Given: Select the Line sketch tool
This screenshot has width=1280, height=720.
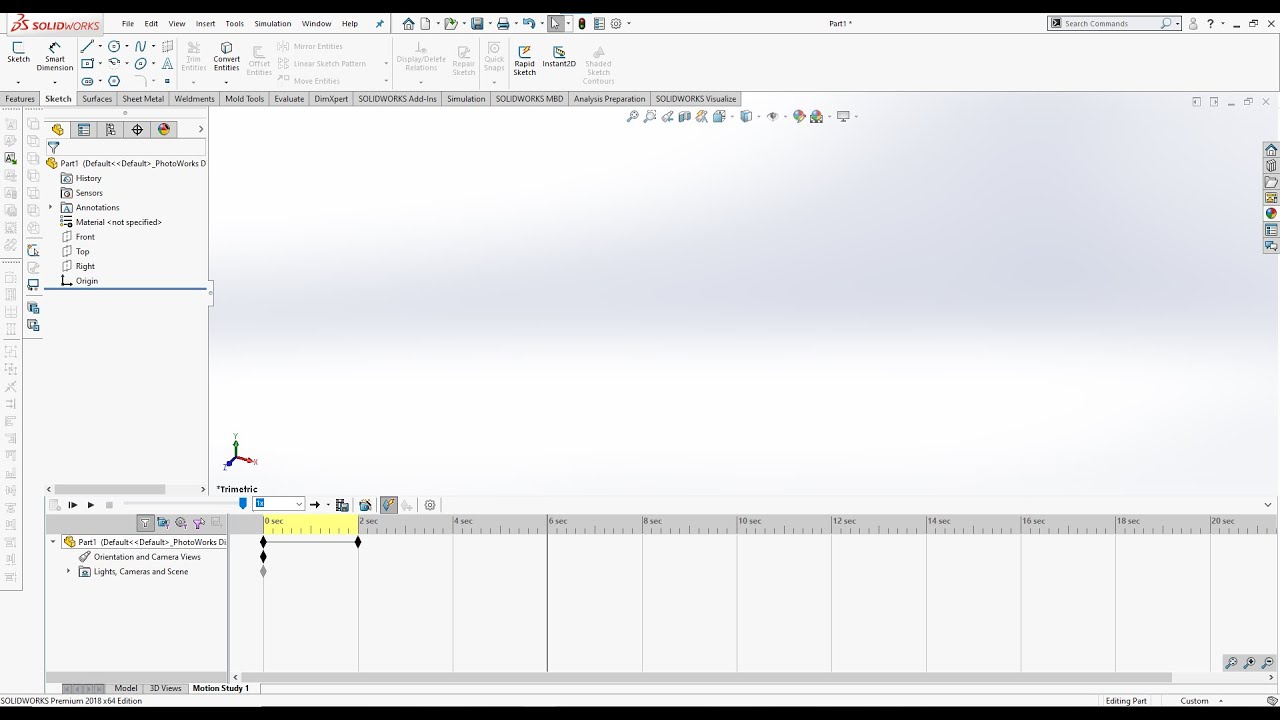Looking at the screenshot, I should point(87,46).
